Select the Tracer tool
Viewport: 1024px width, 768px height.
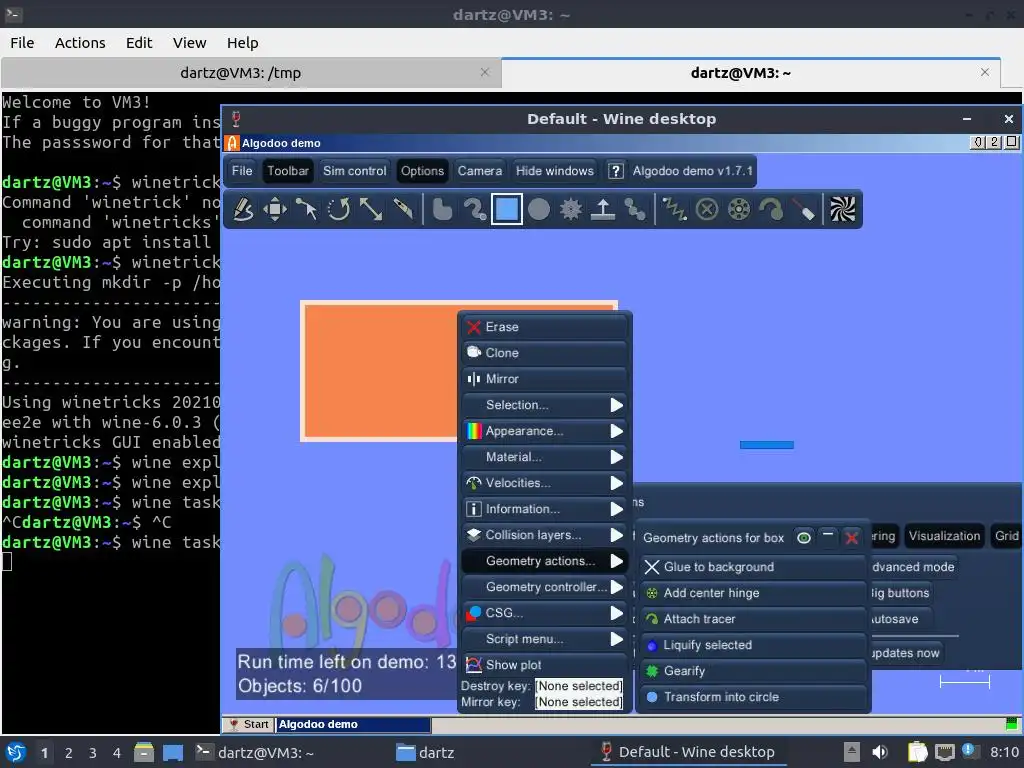[771, 210]
